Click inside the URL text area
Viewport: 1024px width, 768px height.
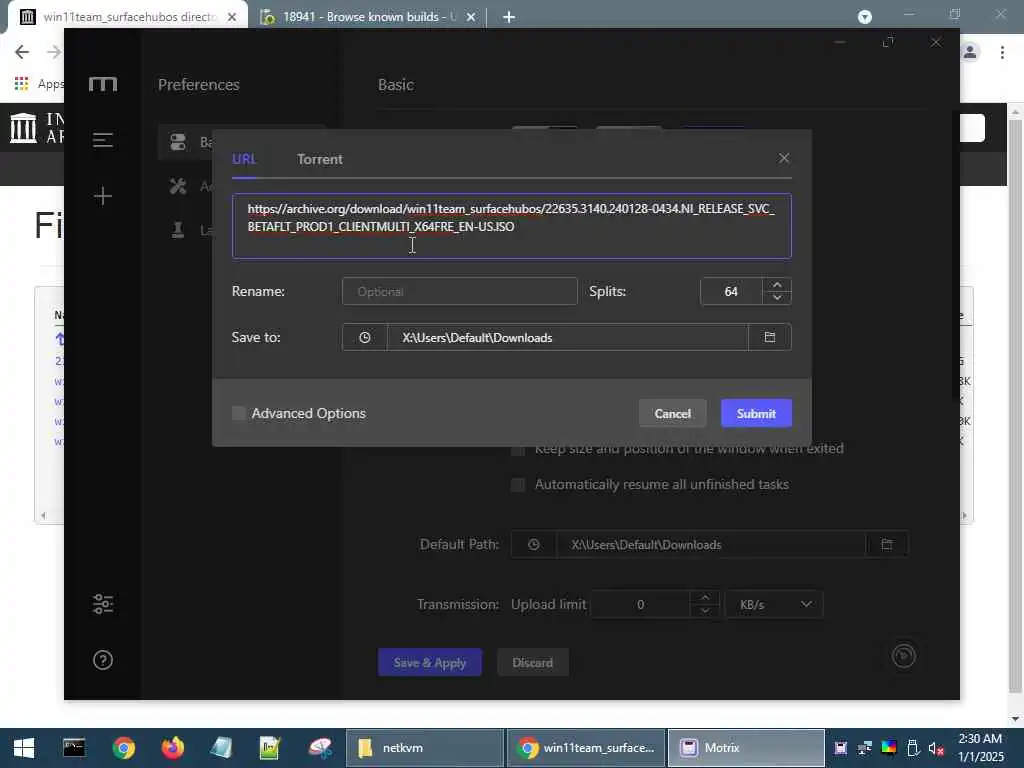[x=512, y=226]
